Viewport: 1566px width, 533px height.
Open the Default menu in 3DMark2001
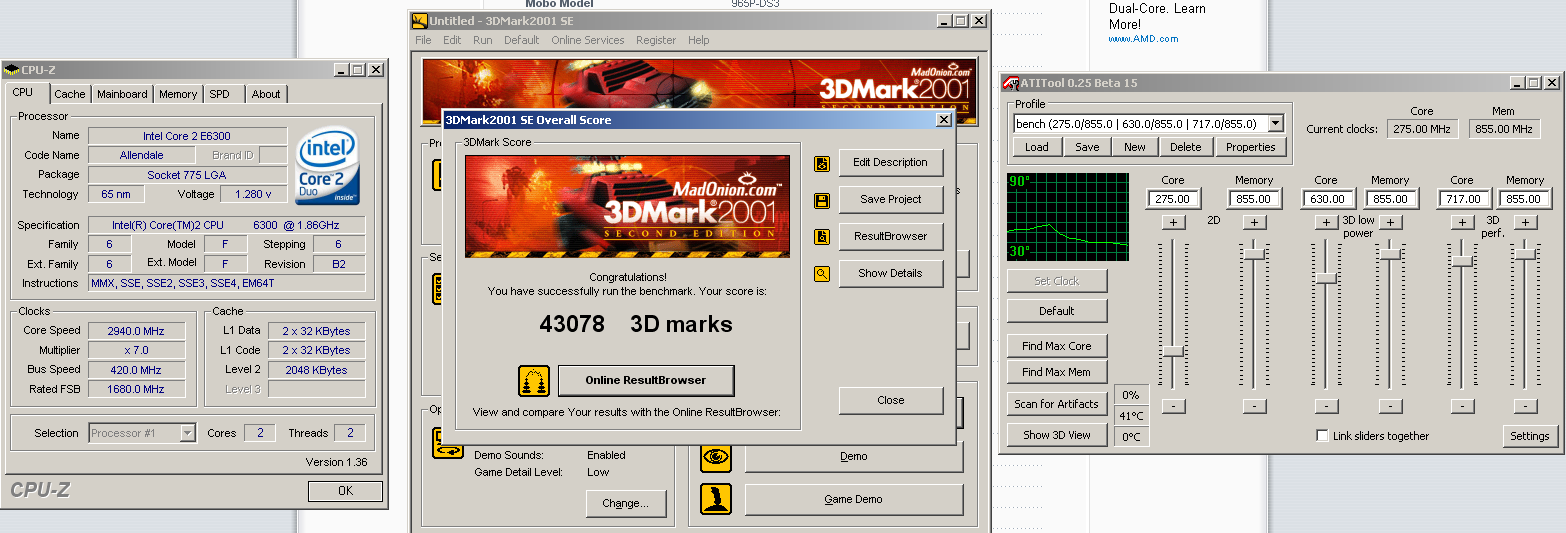522,40
